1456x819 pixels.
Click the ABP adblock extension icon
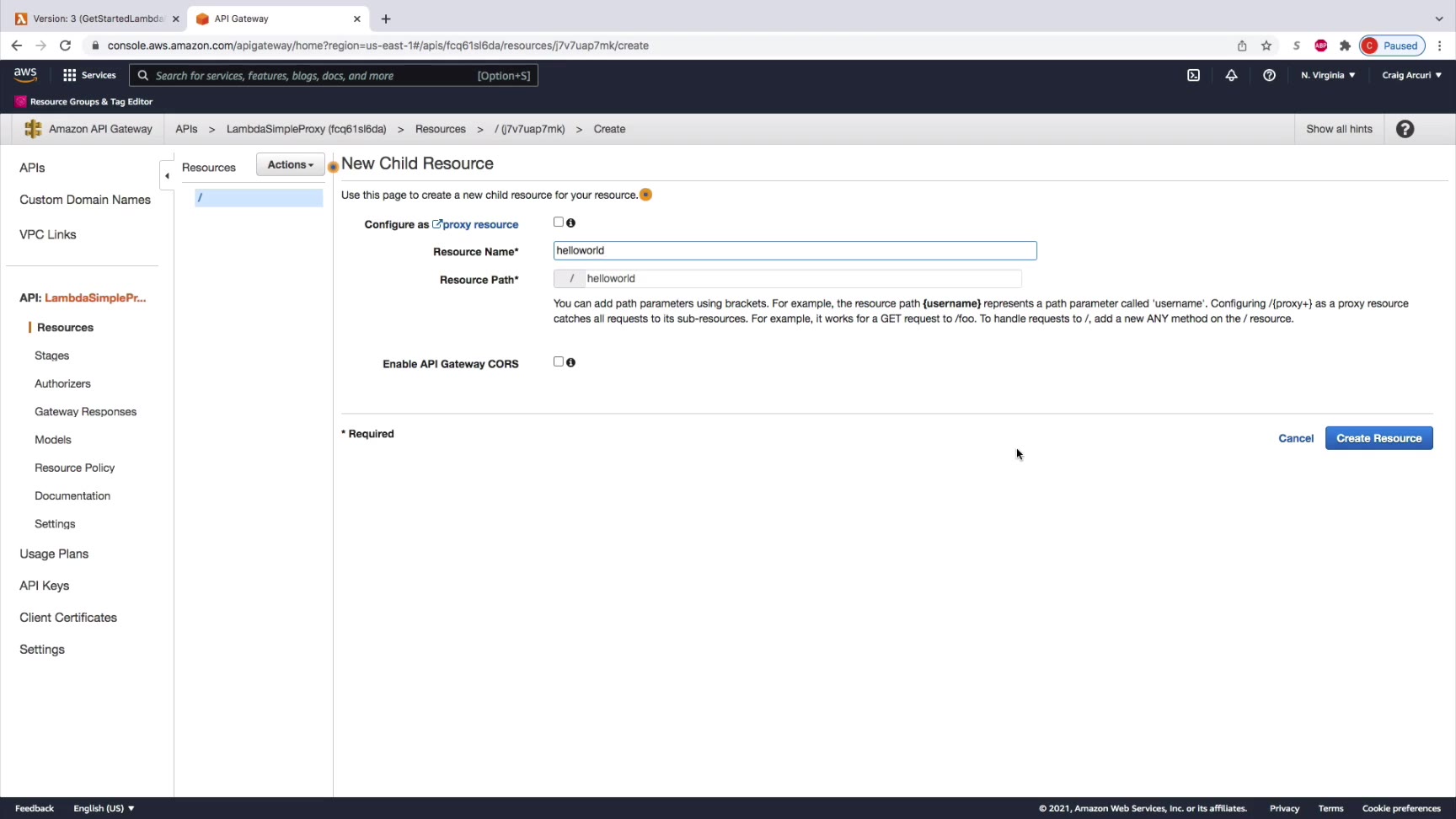point(1321,45)
